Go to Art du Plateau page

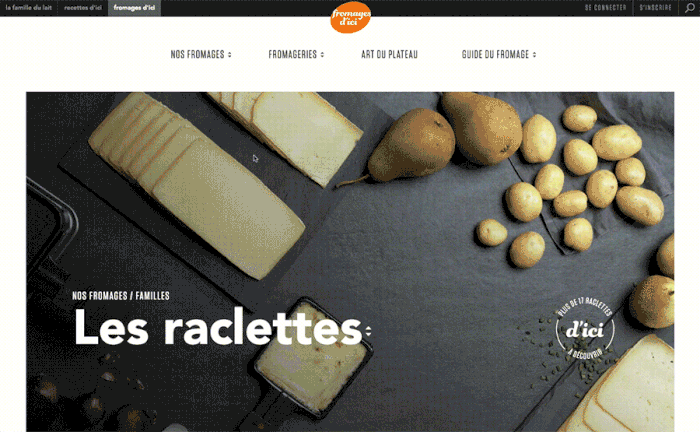pos(389,54)
